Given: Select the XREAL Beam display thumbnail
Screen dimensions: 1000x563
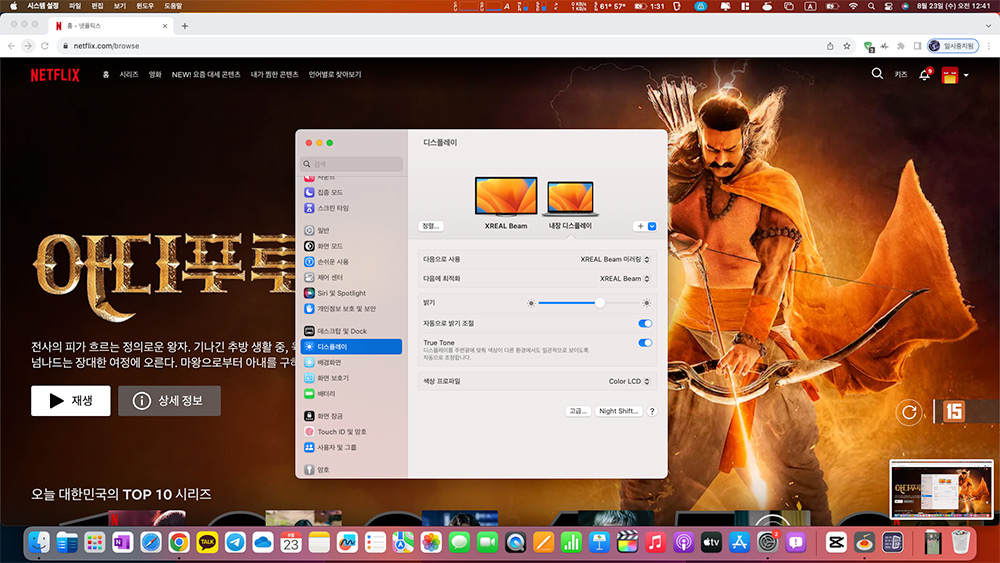Looking at the screenshot, I should pos(506,196).
